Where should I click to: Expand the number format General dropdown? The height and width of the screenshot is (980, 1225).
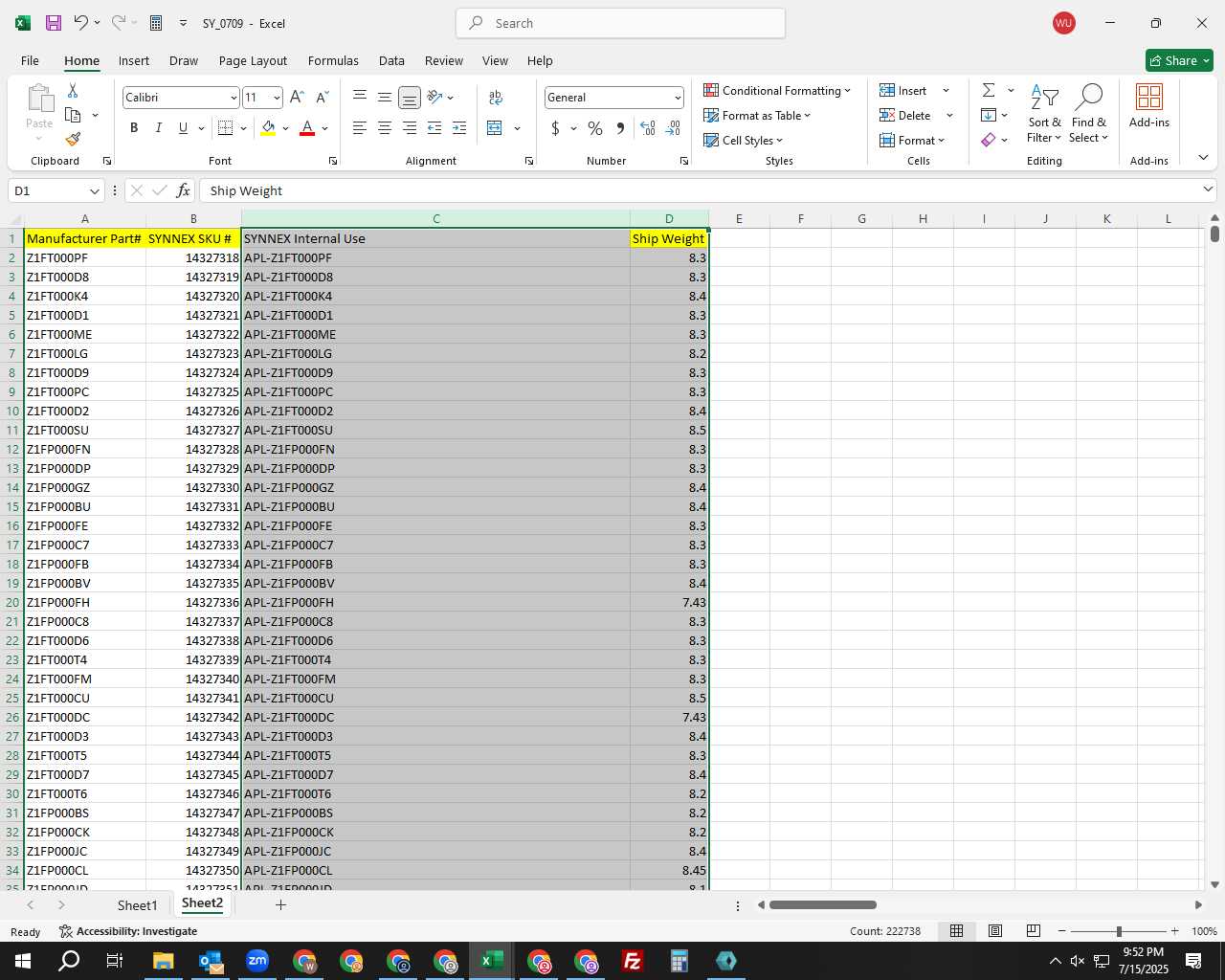[678, 98]
